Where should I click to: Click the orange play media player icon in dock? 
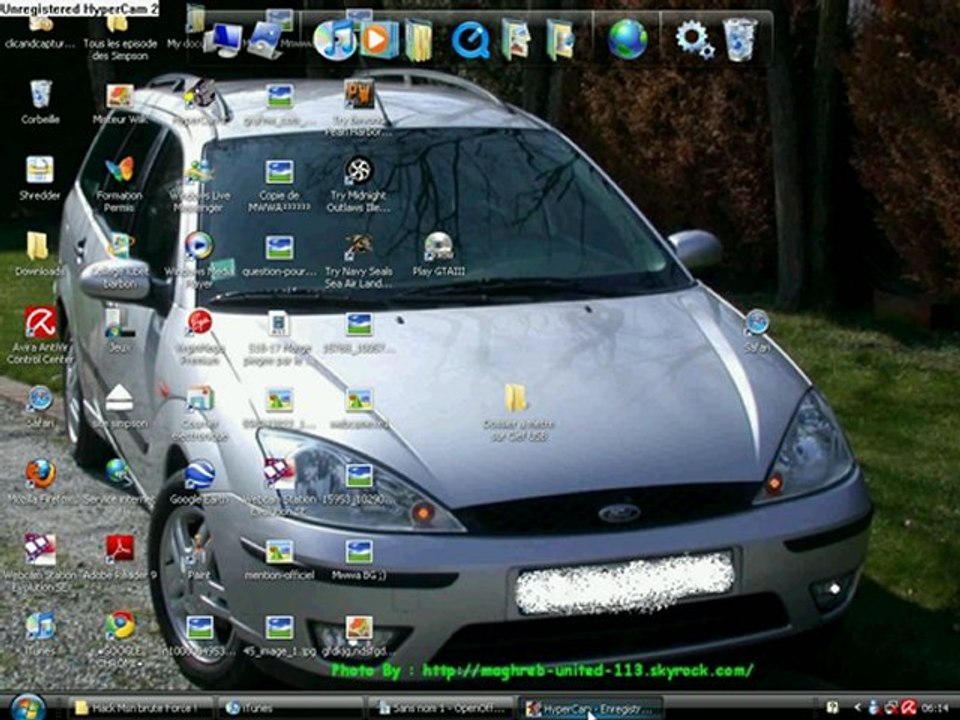378,39
